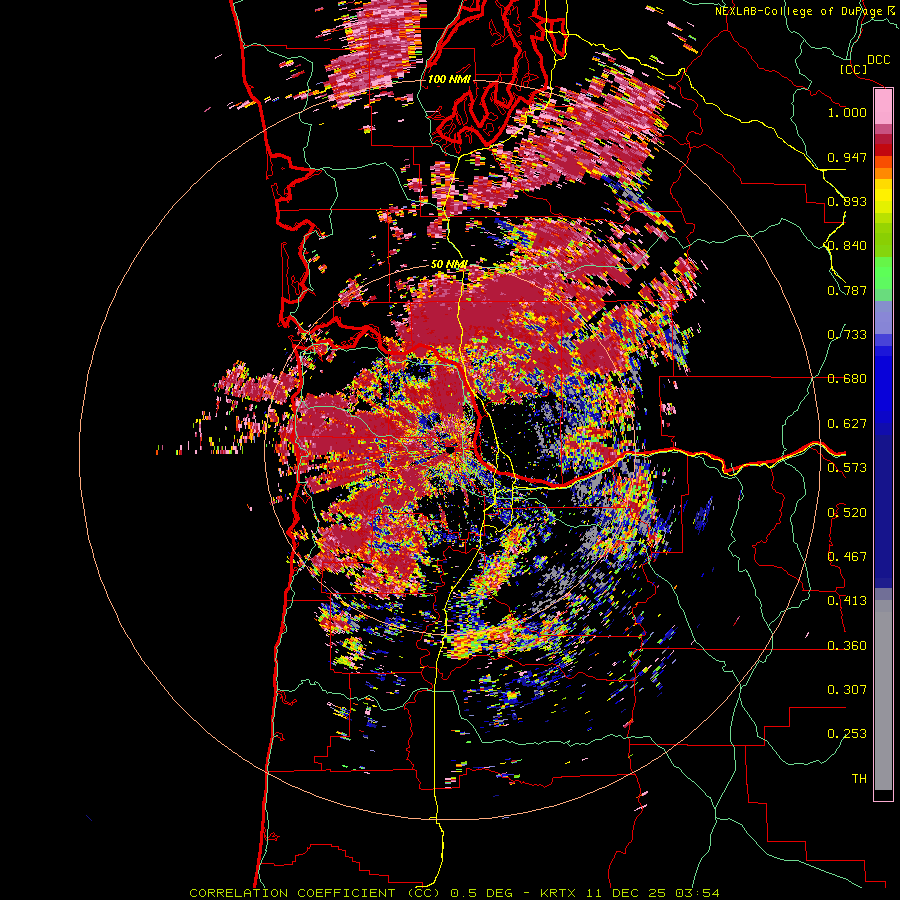The width and height of the screenshot is (900, 900).
Task: Pick the orange swatch beside 0.947
Action: click(x=883, y=162)
